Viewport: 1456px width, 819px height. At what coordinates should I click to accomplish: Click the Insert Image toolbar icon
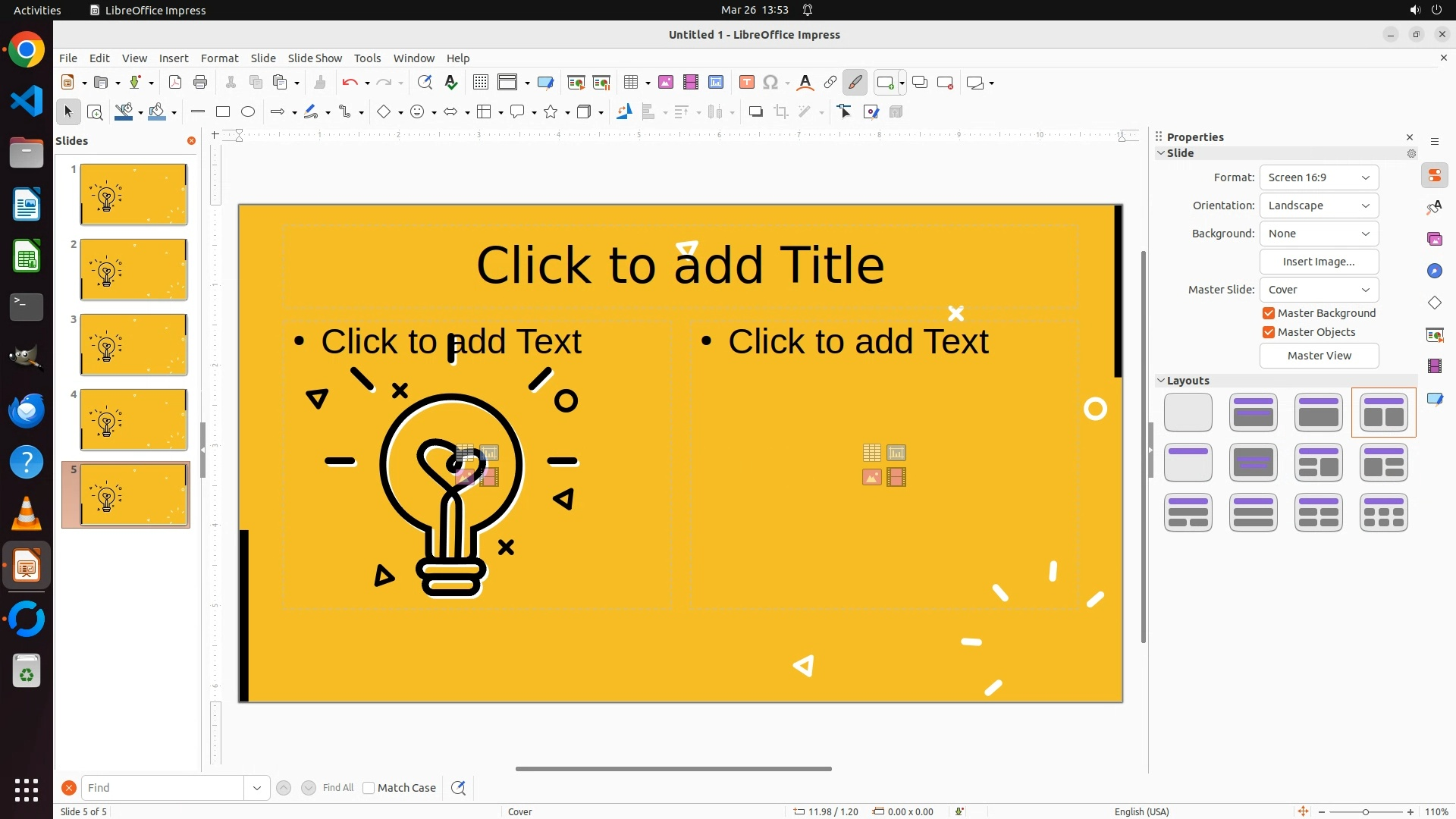pos(665,83)
